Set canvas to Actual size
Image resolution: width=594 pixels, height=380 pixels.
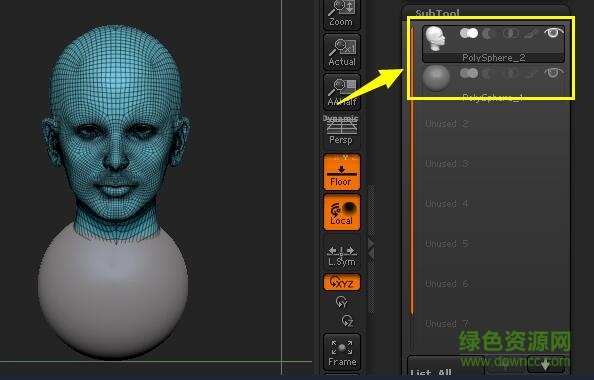[x=341, y=52]
